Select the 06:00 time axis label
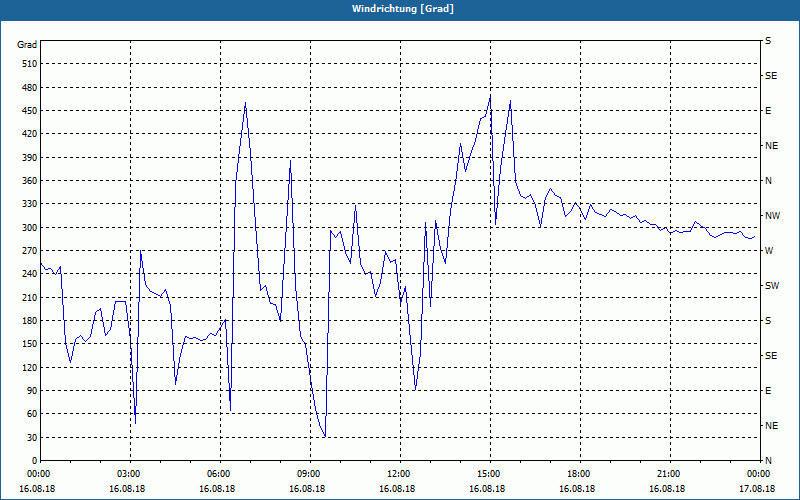Viewport: 800px width, 500px height. tap(220, 474)
